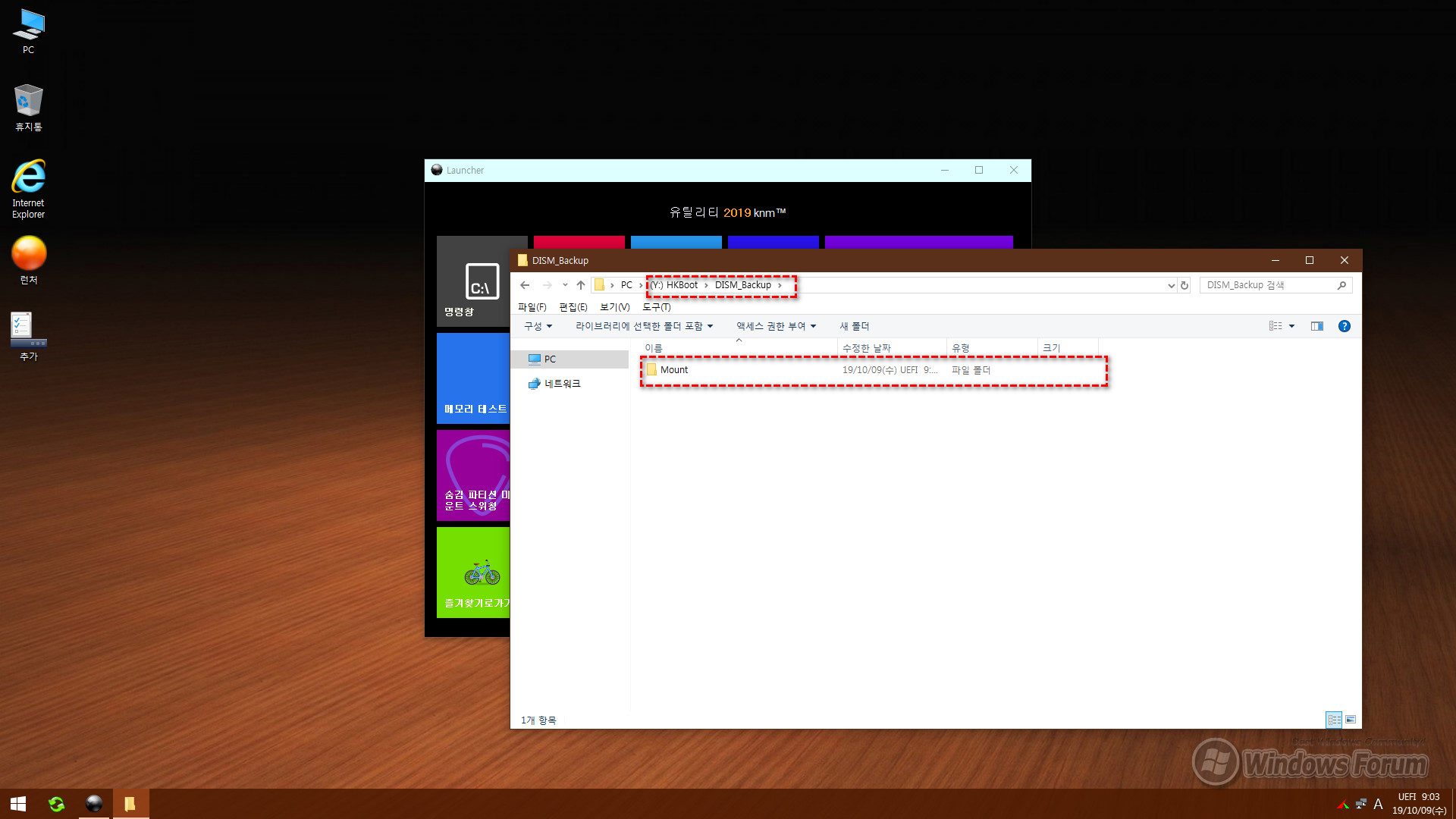The width and height of the screenshot is (1456, 819).
Task: Expand the address bar history dropdown
Action: (x=1171, y=285)
